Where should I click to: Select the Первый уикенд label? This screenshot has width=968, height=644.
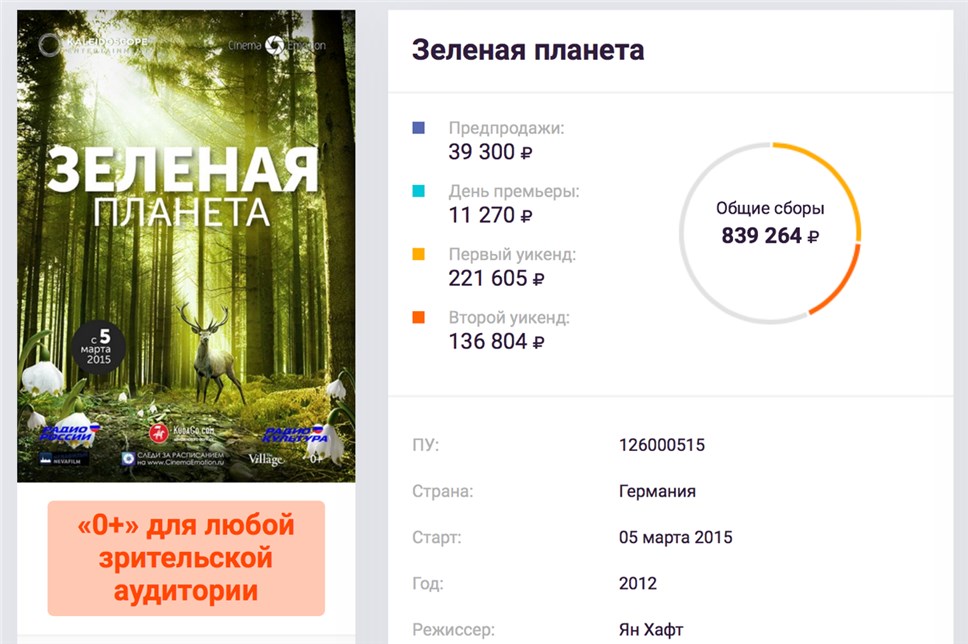tap(512, 254)
